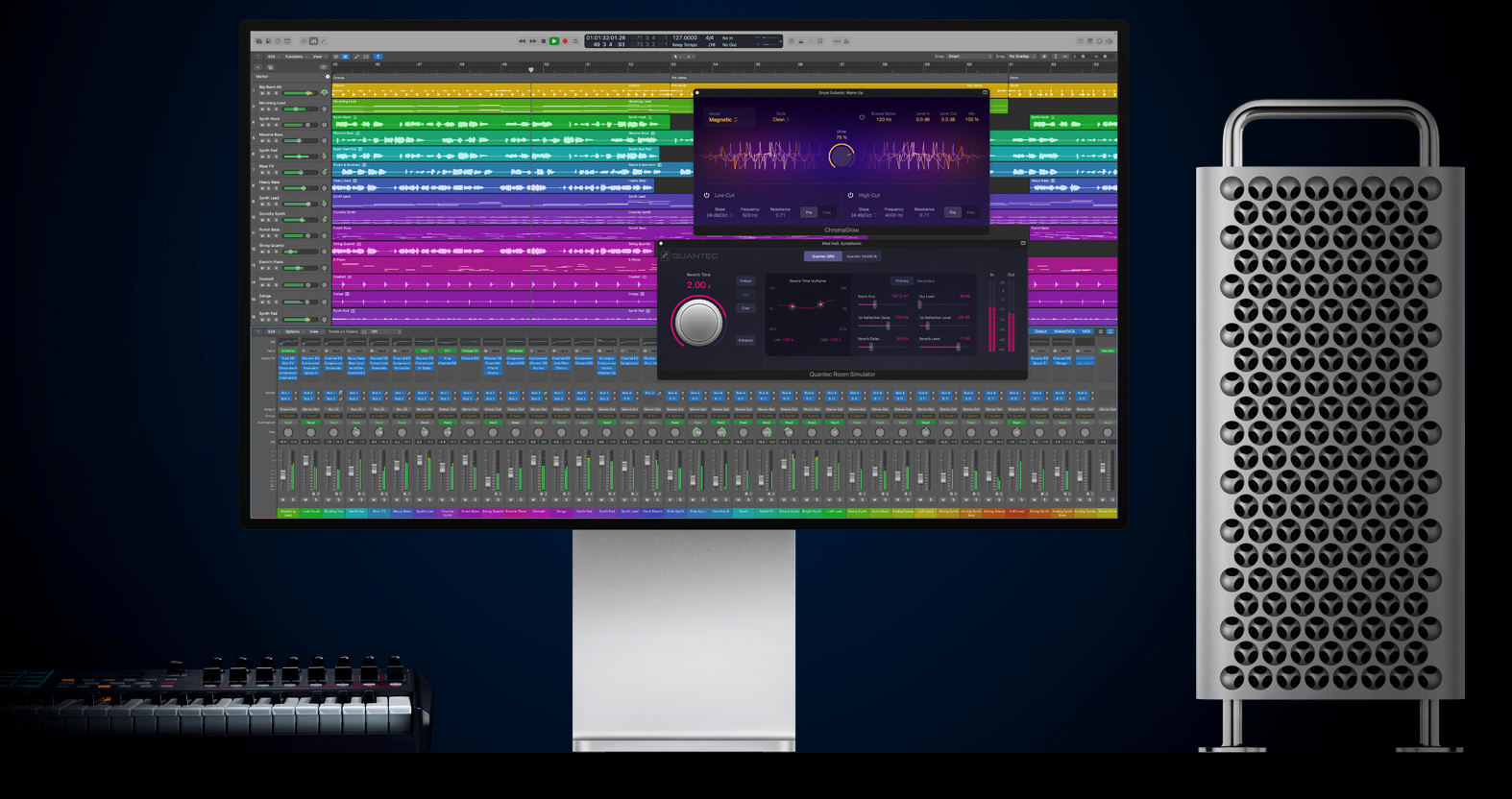Image resolution: width=1512 pixels, height=799 pixels.
Task: Click the Quantec Room Size slider
Action: 883,304
